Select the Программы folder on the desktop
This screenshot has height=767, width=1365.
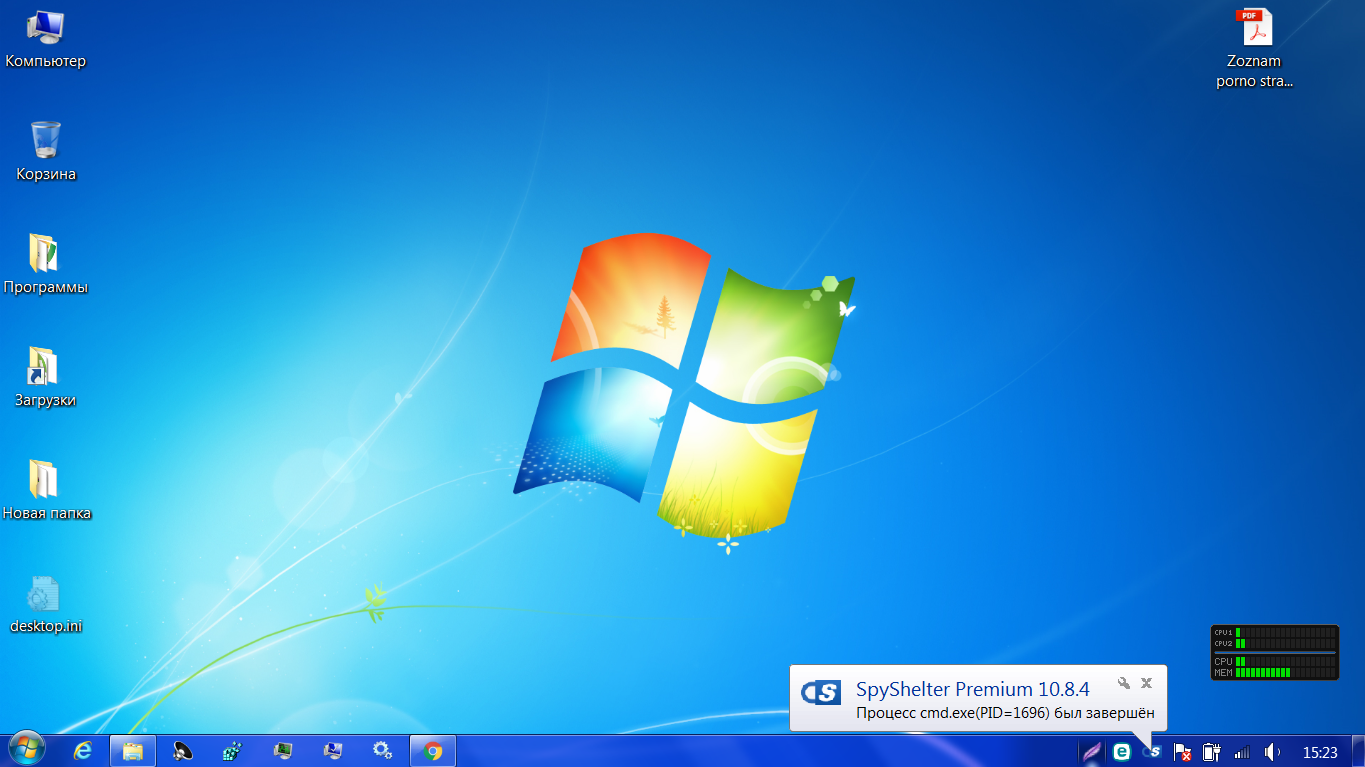coord(46,265)
